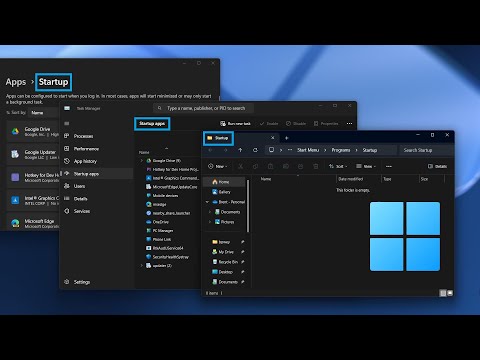Click the Google Updater icon in Settings list

point(15,154)
